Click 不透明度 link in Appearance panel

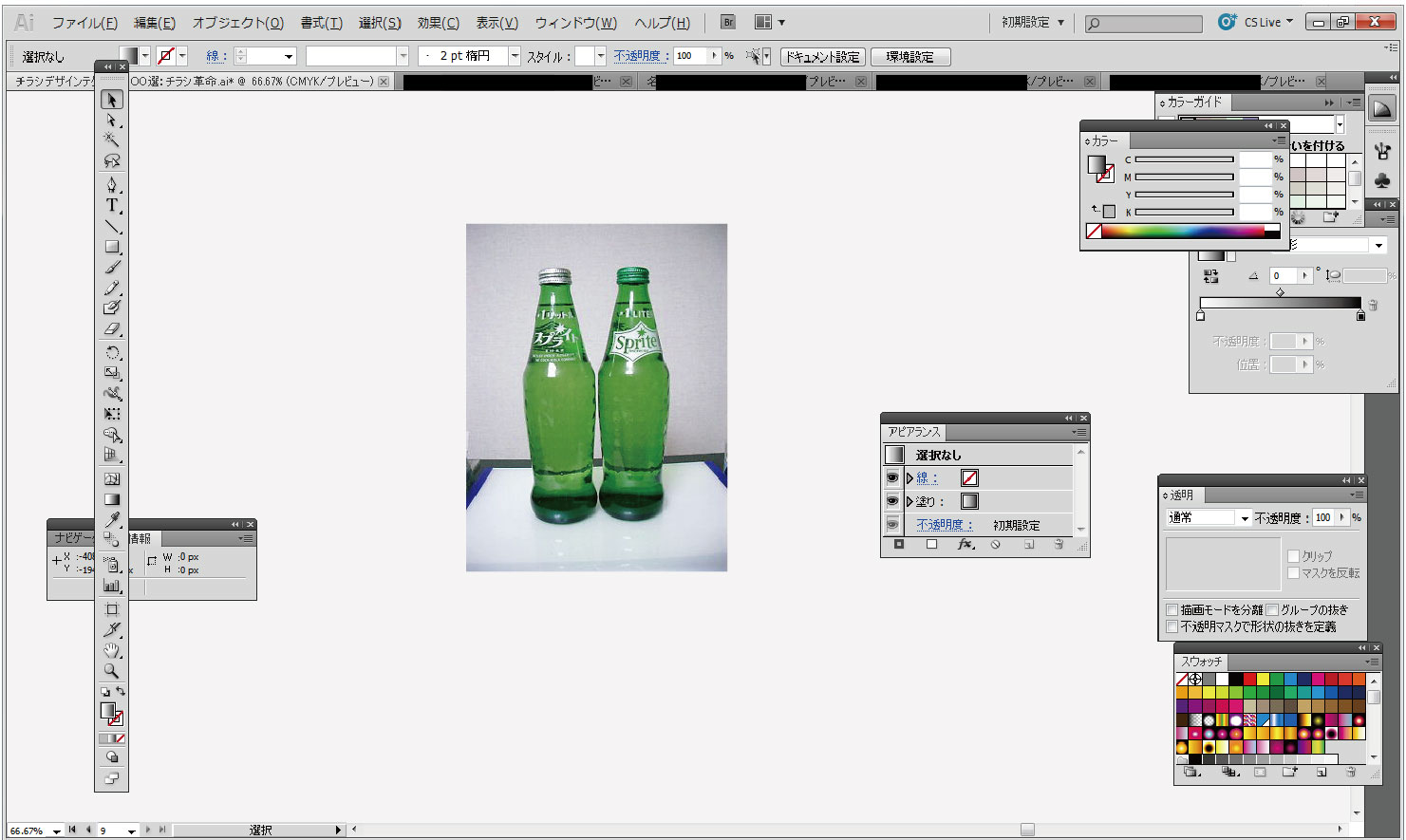[x=944, y=524]
